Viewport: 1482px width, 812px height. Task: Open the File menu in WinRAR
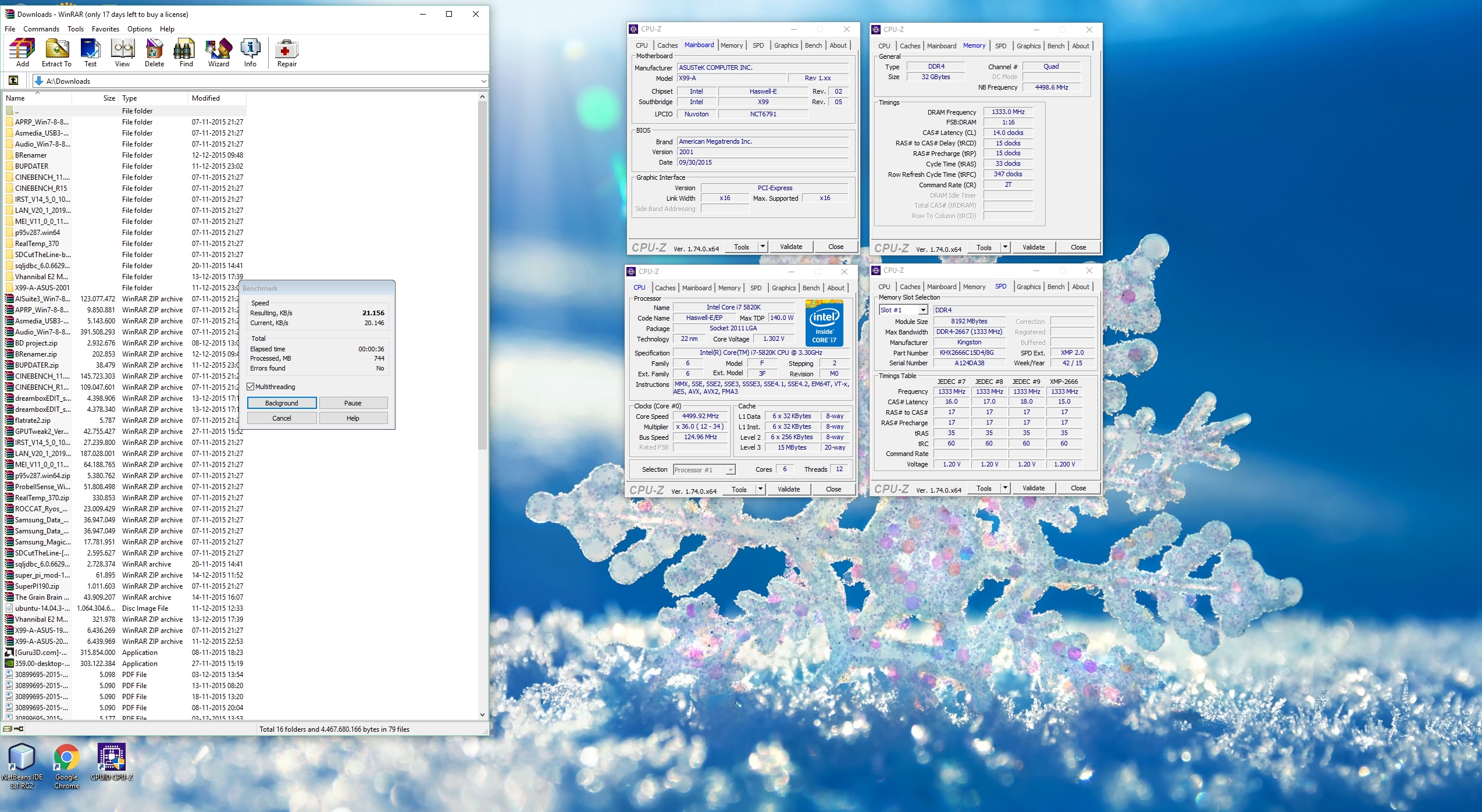(x=10, y=29)
